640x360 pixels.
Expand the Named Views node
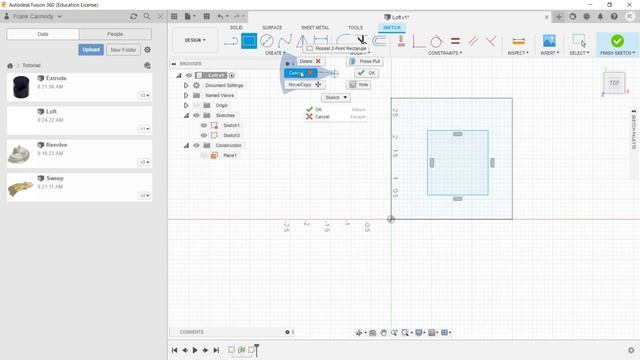pyautogui.click(x=186, y=95)
